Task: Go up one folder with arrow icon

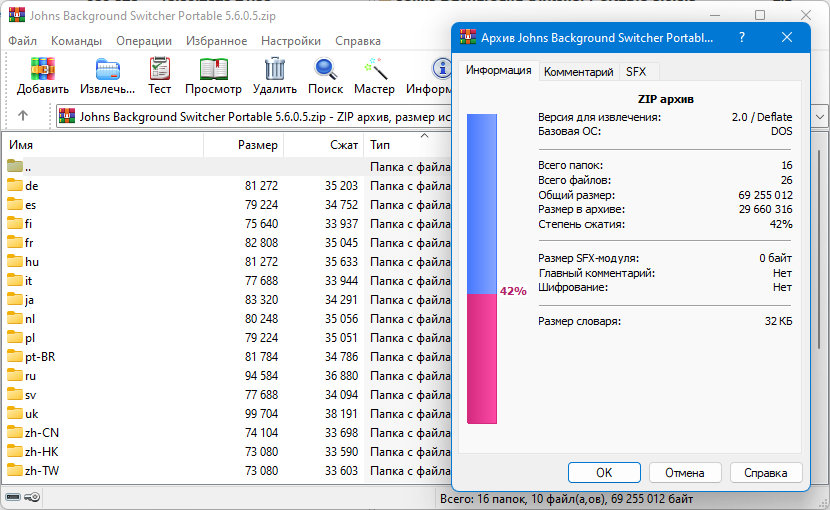Action: click(23, 116)
